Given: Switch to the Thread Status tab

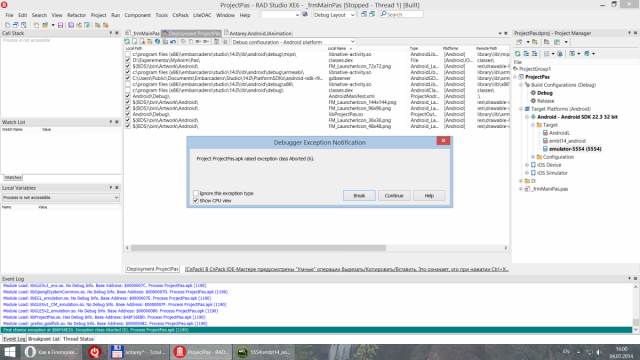Looking at the screenshot, I should click(78, 339).
